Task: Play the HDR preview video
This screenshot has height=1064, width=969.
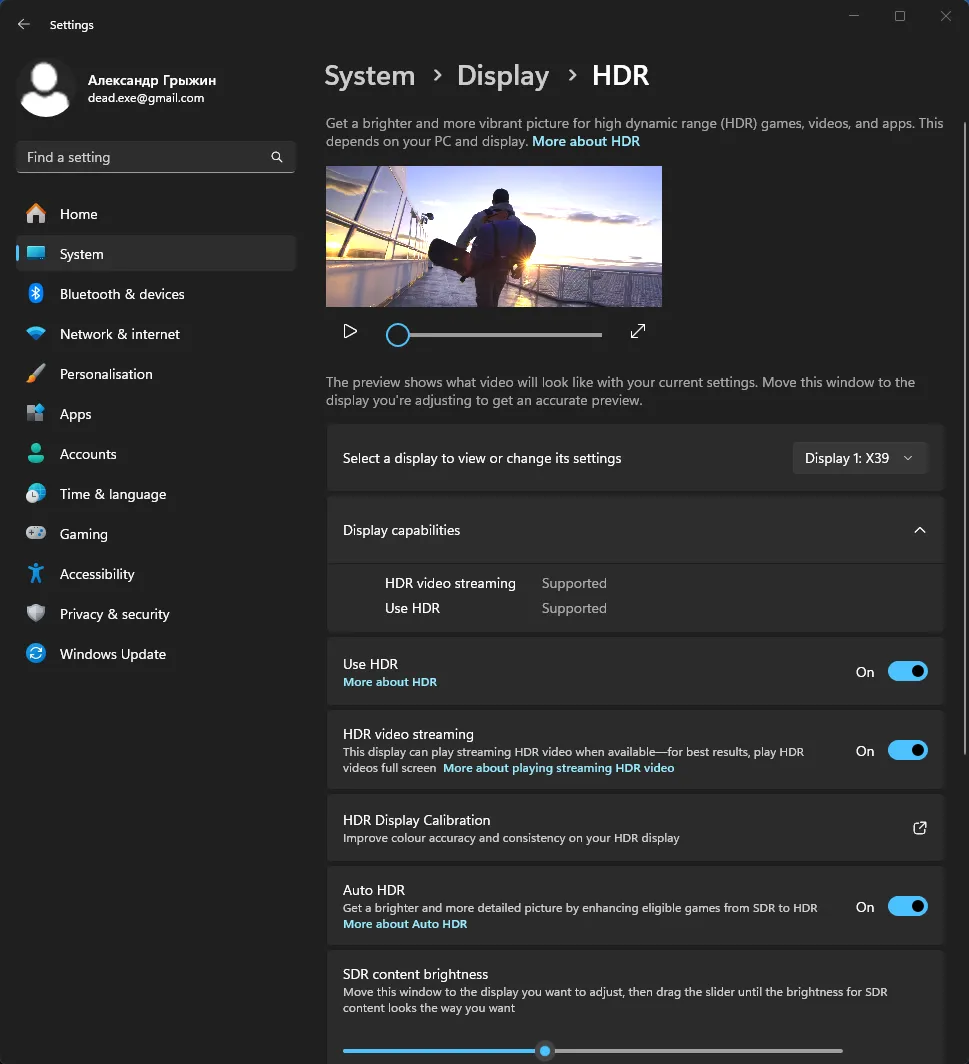Action: pos(350,332)
